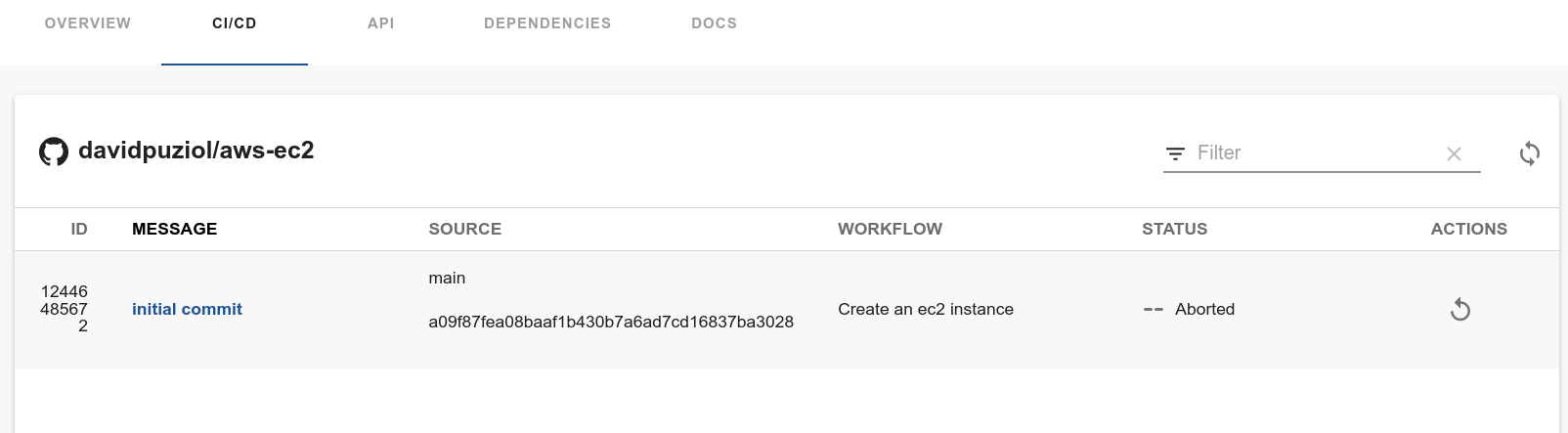Click the davidpuziol/aws-ec2 repository title
Viewport: 1568px width, 433px height.
(x=196, y=151)
